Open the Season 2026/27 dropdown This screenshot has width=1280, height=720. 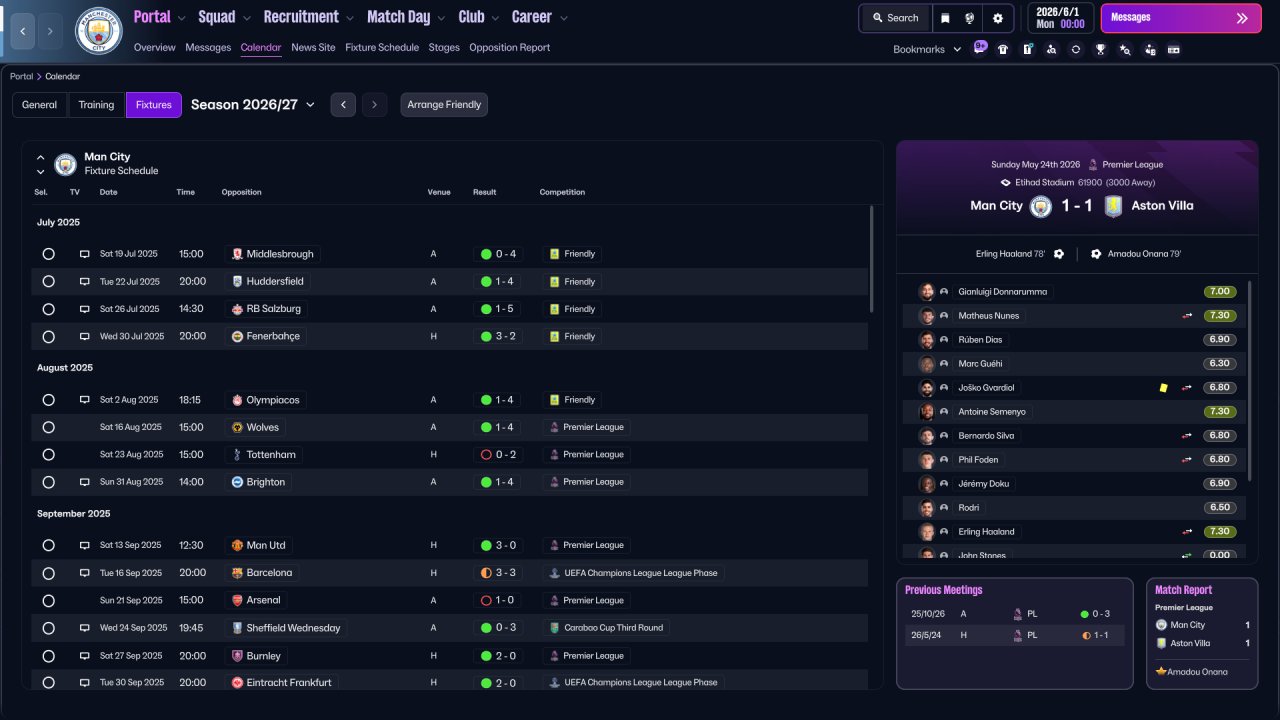tap(253, 105)
